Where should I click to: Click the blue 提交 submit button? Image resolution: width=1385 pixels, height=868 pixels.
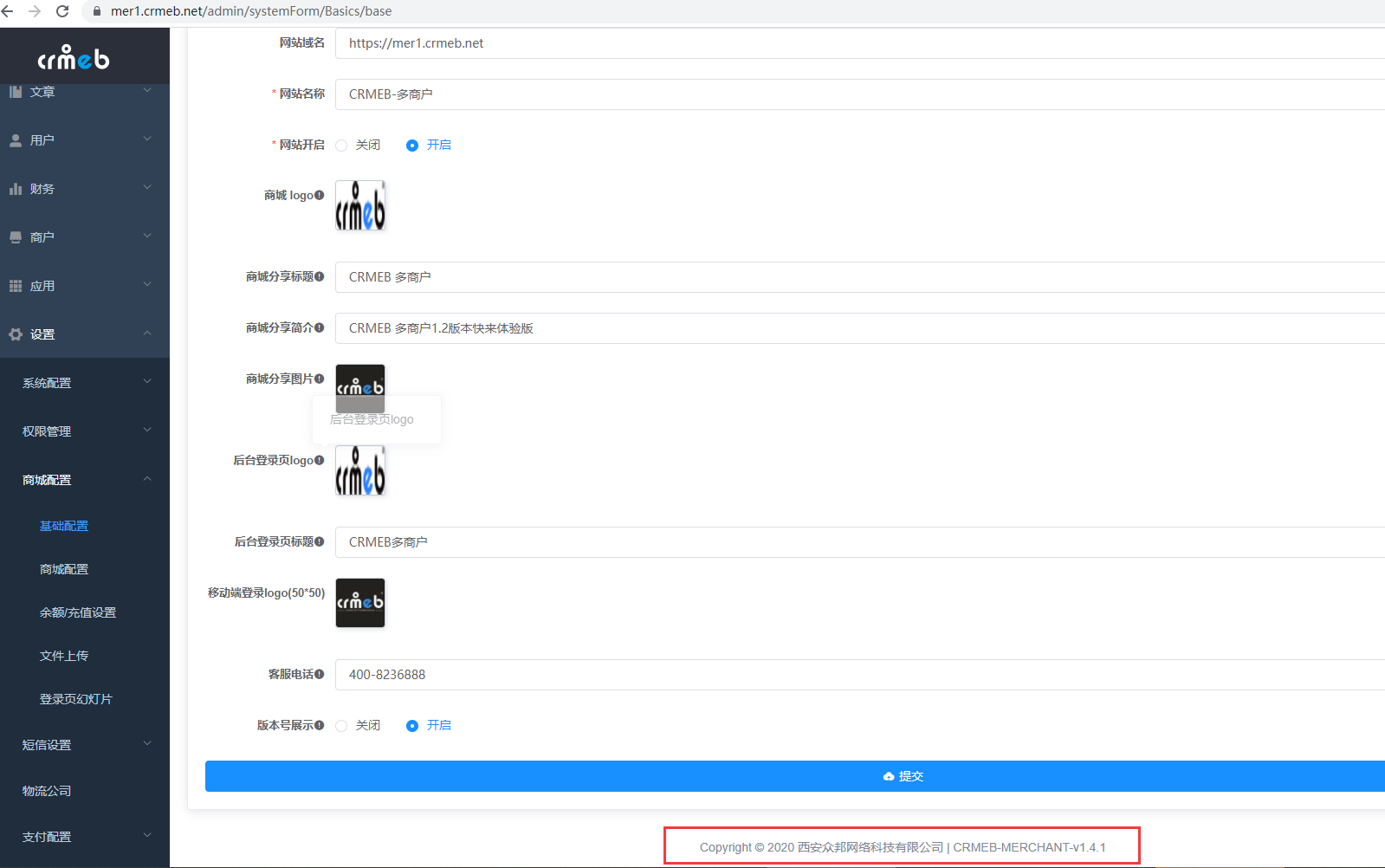point(795,776)
